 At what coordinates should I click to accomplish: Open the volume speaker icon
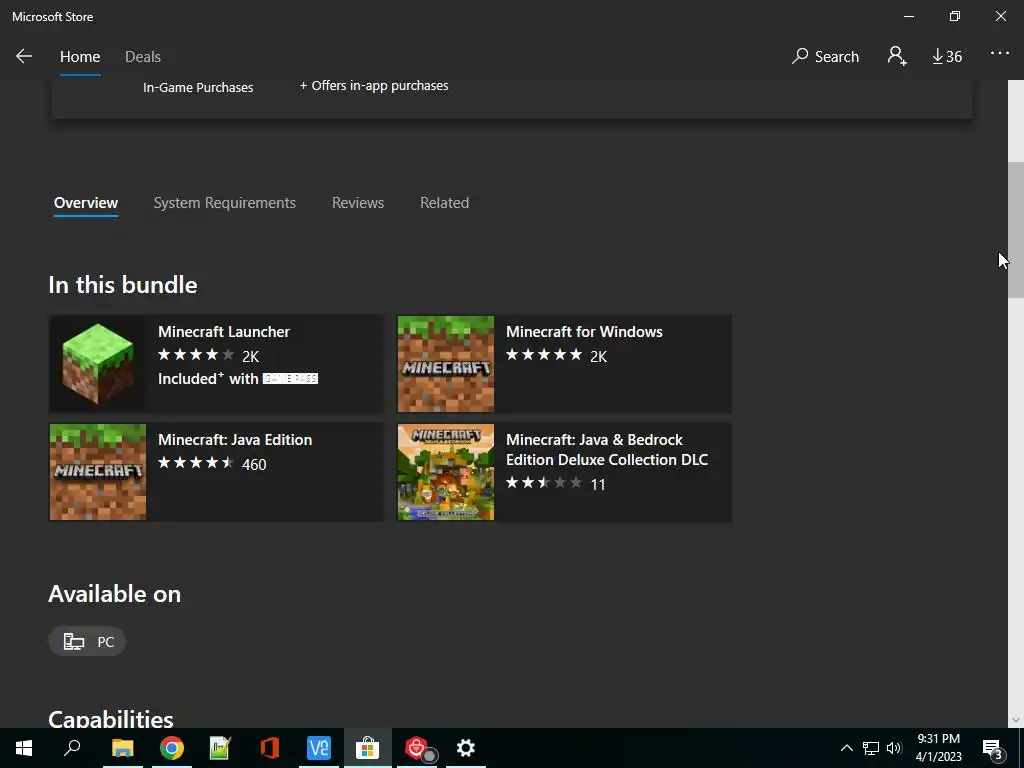coord(894,748)
